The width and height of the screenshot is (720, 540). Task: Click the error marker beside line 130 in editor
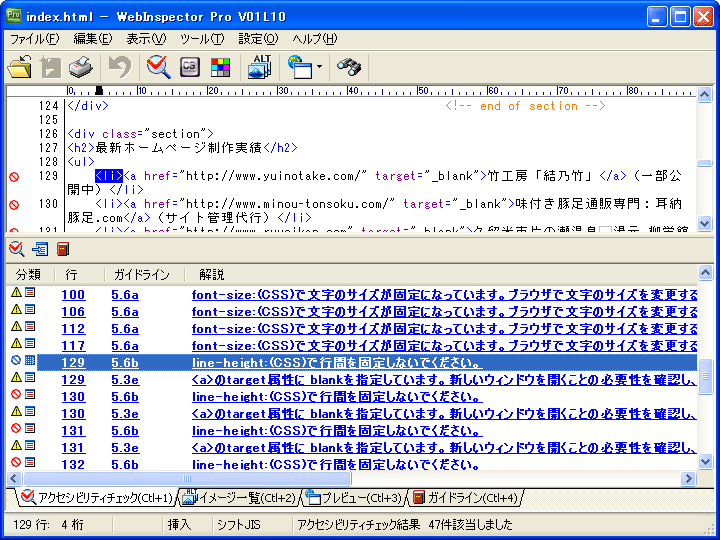14,205
